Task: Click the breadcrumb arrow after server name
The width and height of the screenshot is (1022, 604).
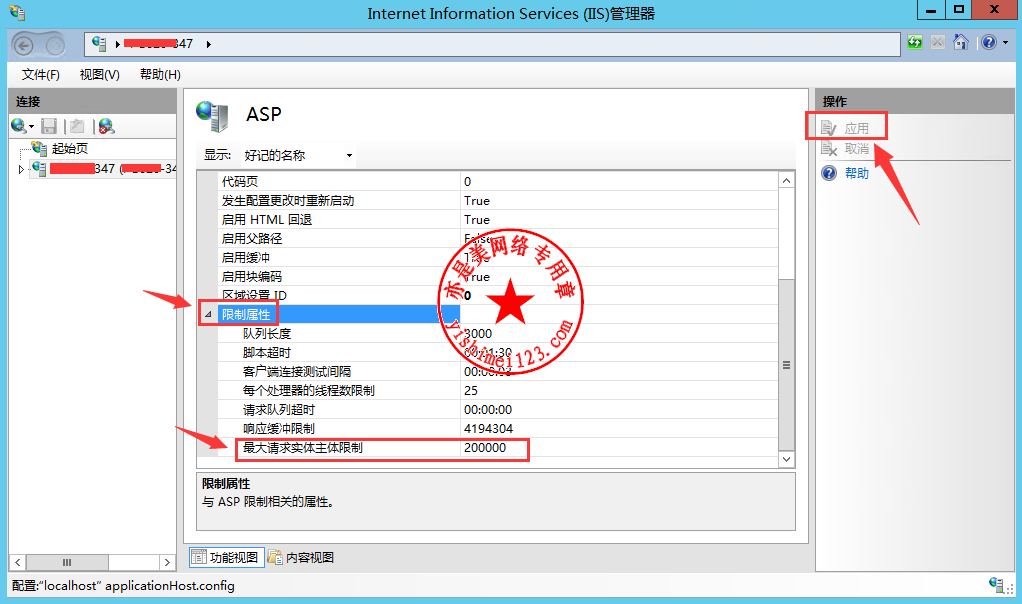Action: (209, 44)
